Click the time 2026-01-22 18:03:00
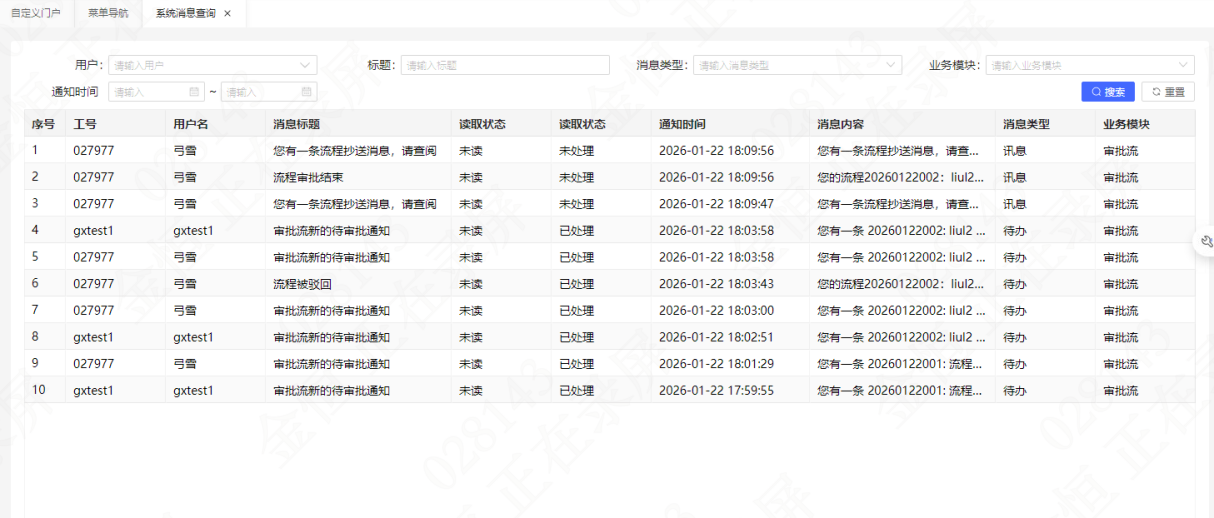 pos(716,311)
